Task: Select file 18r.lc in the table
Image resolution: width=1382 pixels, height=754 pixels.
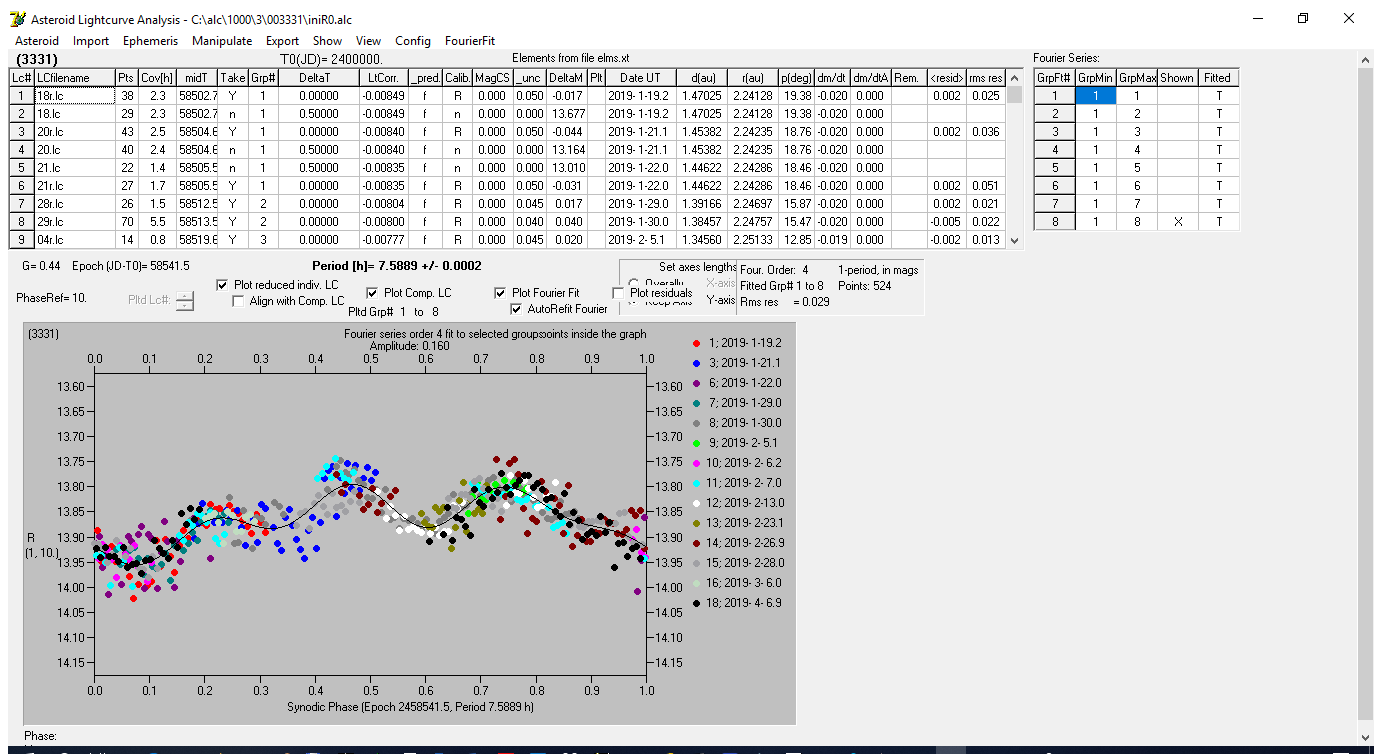Action: tap(74, 96)
